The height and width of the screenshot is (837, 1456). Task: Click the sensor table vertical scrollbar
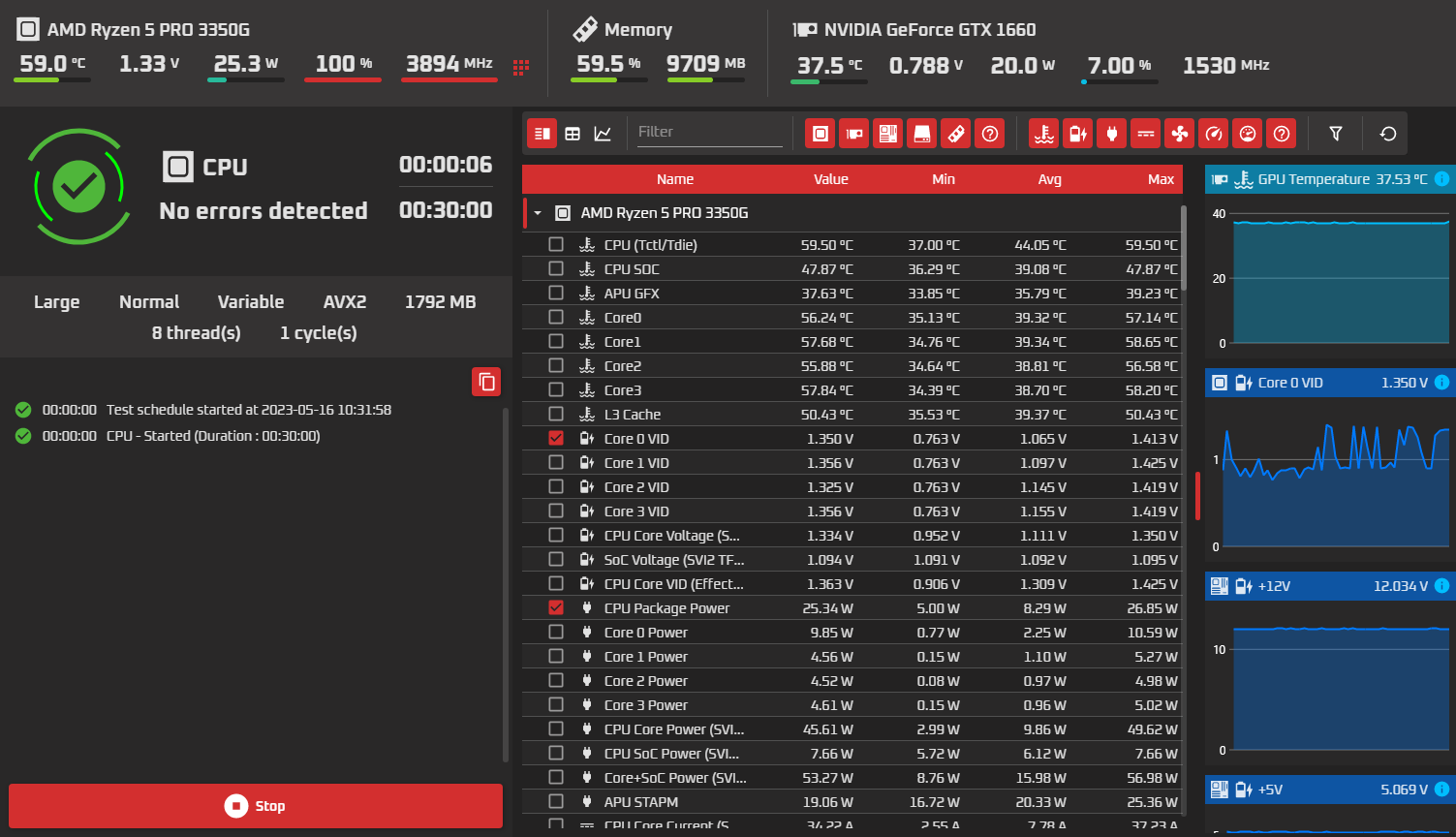pos(1183,248)
